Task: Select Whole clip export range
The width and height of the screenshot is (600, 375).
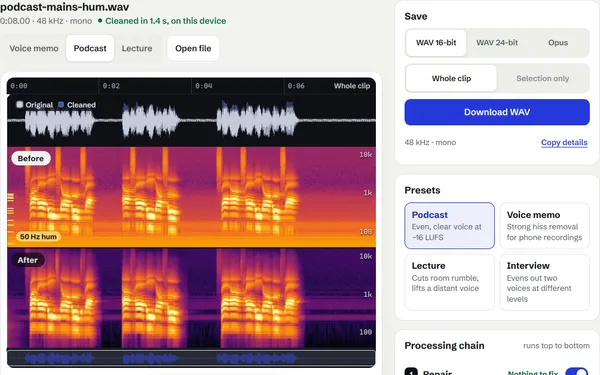Action: coord(451,78)
